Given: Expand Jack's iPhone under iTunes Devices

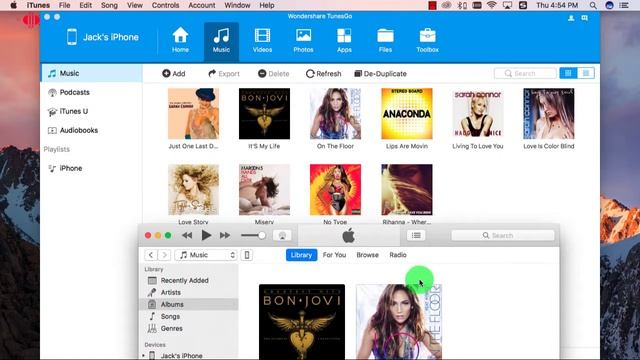Looking at the screenshot, I should (144, 356).
